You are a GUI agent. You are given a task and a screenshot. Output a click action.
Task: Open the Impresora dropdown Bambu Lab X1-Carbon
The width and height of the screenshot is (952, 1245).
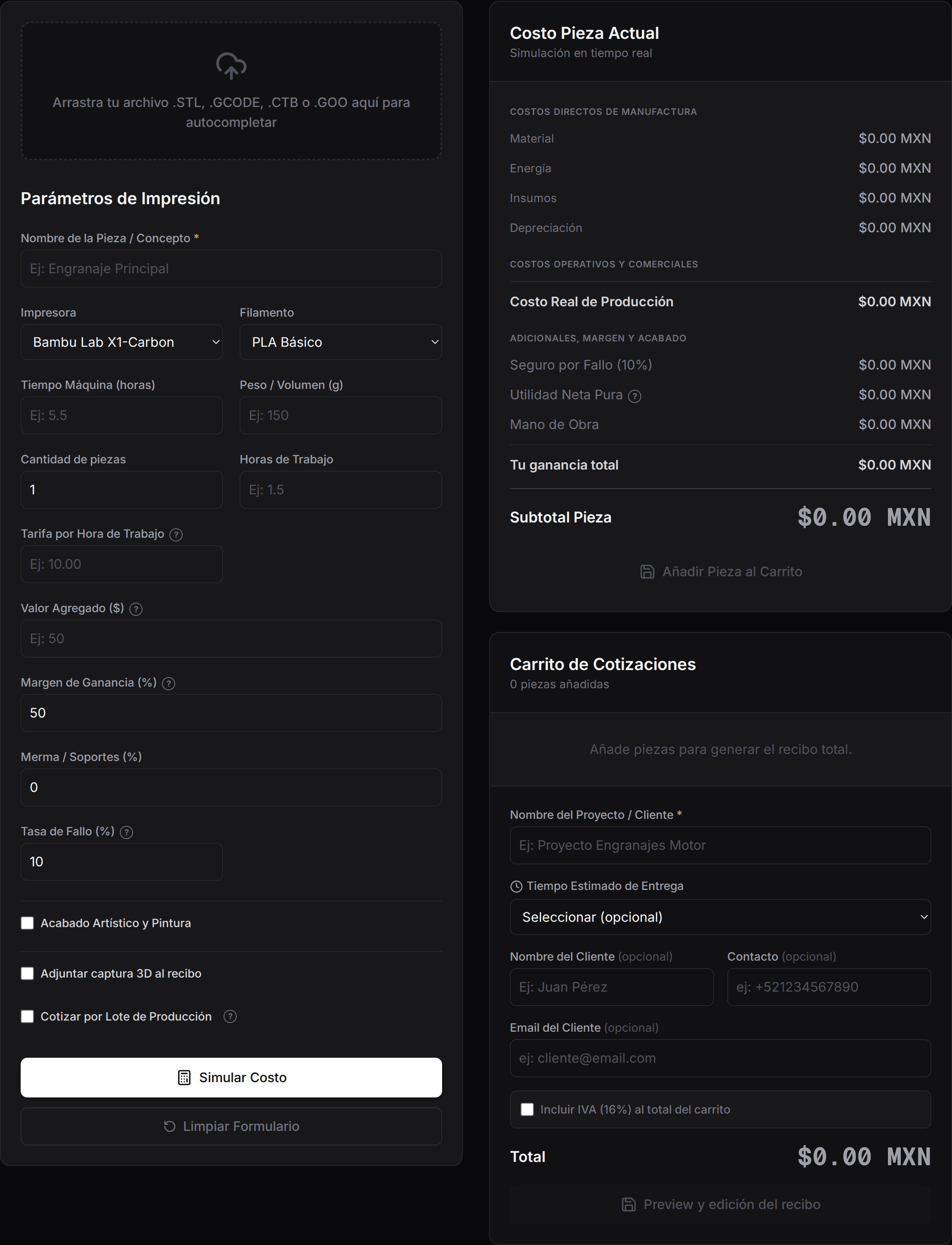pos(122,342)
